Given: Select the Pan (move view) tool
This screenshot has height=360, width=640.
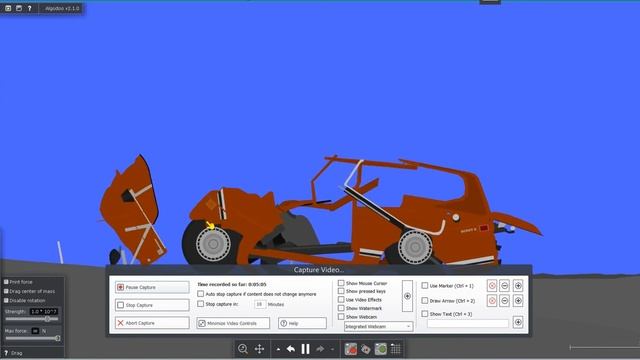Looking at the screenshot, I should 259,349.
